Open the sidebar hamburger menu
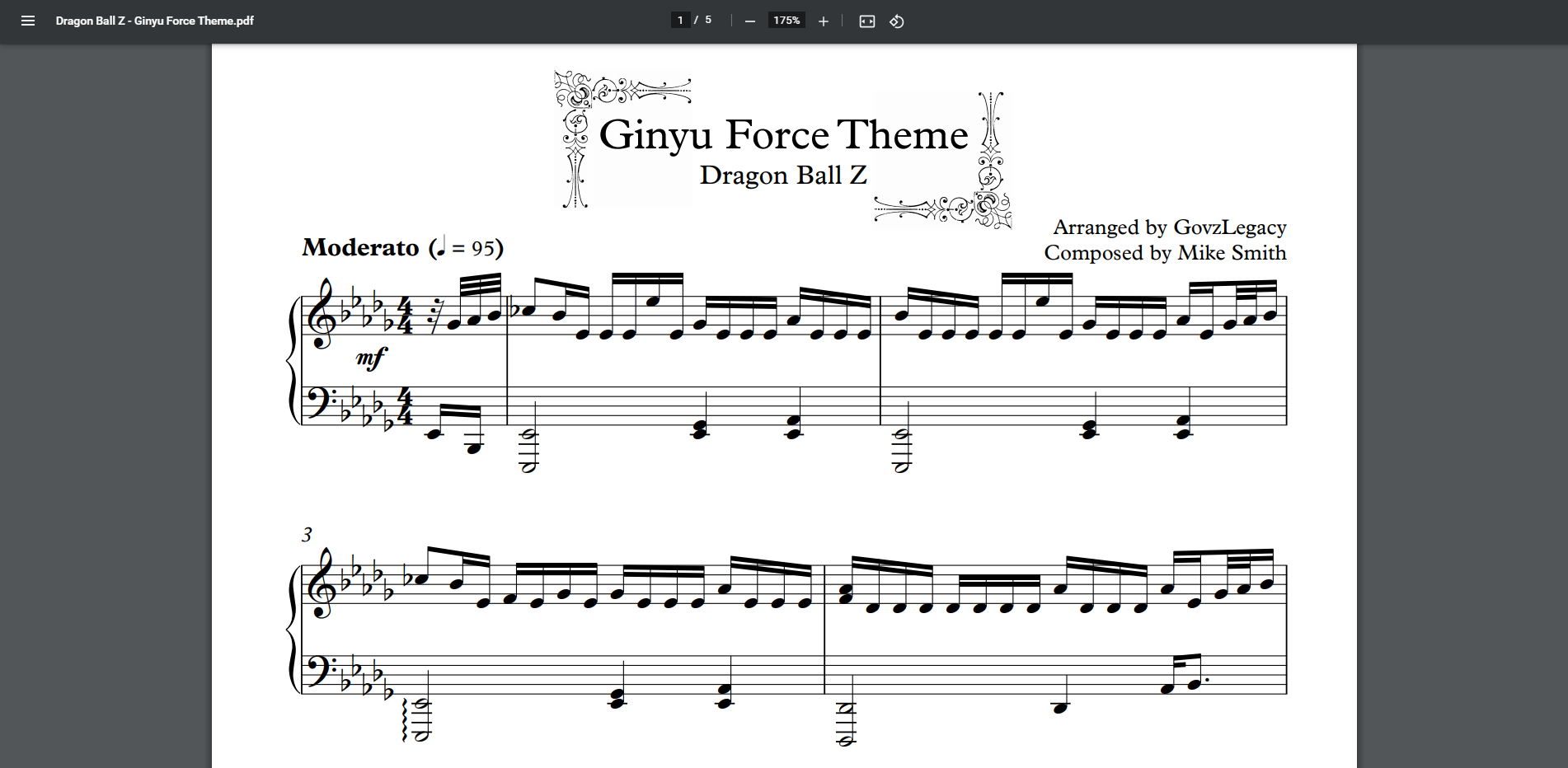The width and height of the screenshot is (1568, 768). point(28,21)
